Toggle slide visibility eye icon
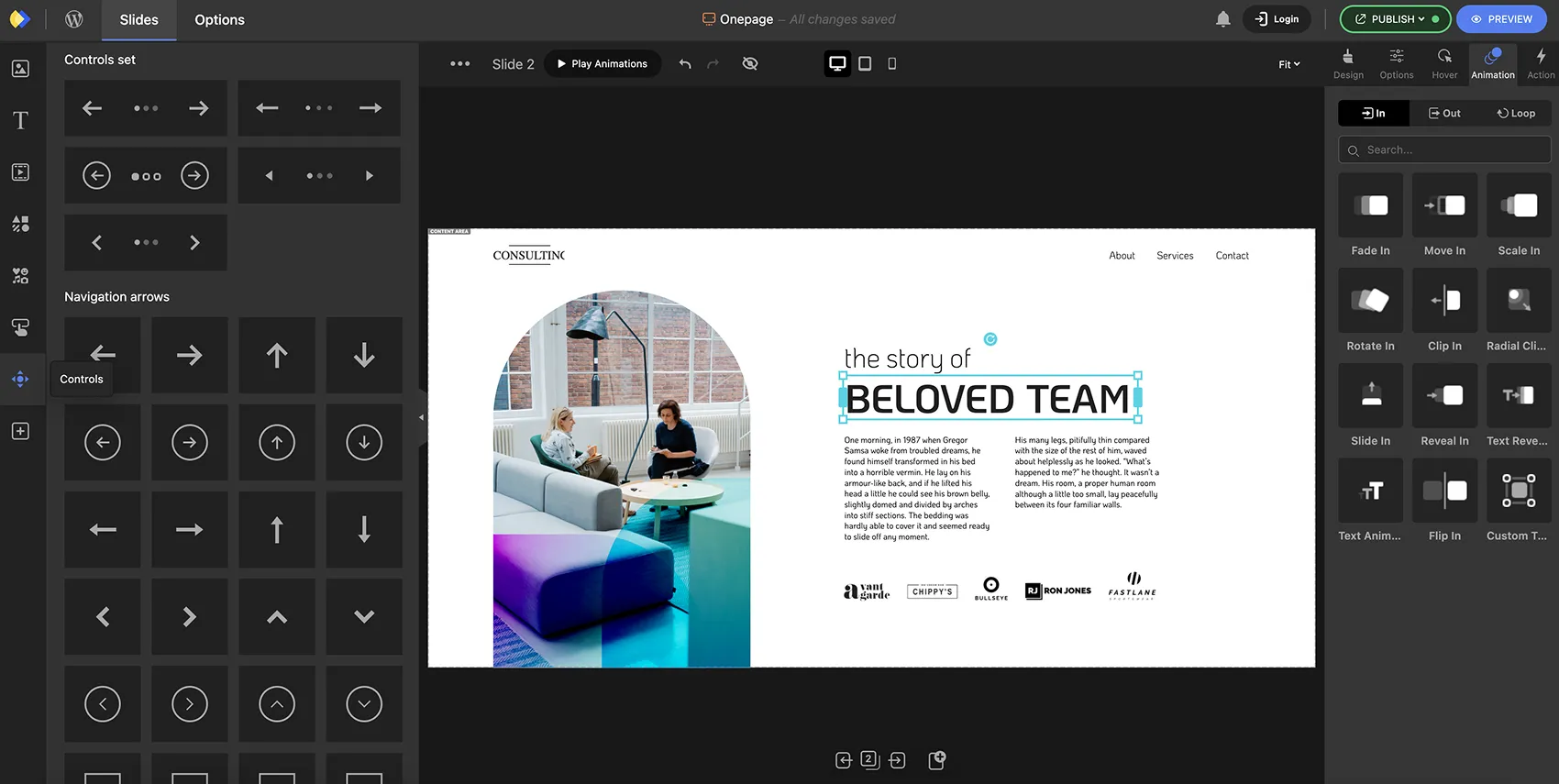The width and height of the screenshot is (1559, 784). (x=750, y=63)
